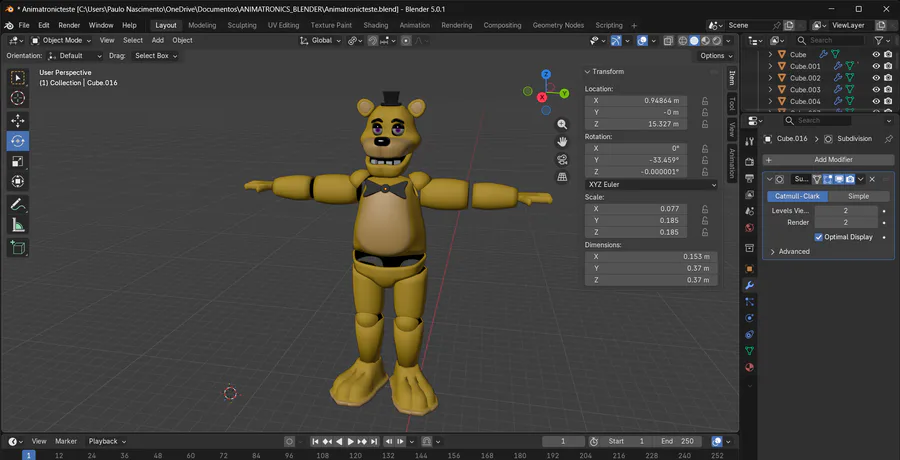The width and height of the screenshot is (900, 460).
Task: Open the Object Constraints properties tab
Action: [749, 334]
